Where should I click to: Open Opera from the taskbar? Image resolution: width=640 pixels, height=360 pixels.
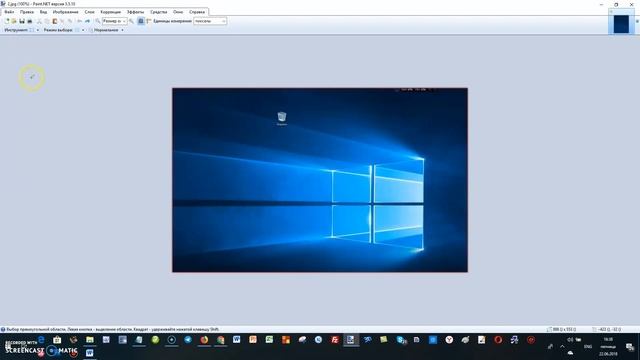point(498,340)
